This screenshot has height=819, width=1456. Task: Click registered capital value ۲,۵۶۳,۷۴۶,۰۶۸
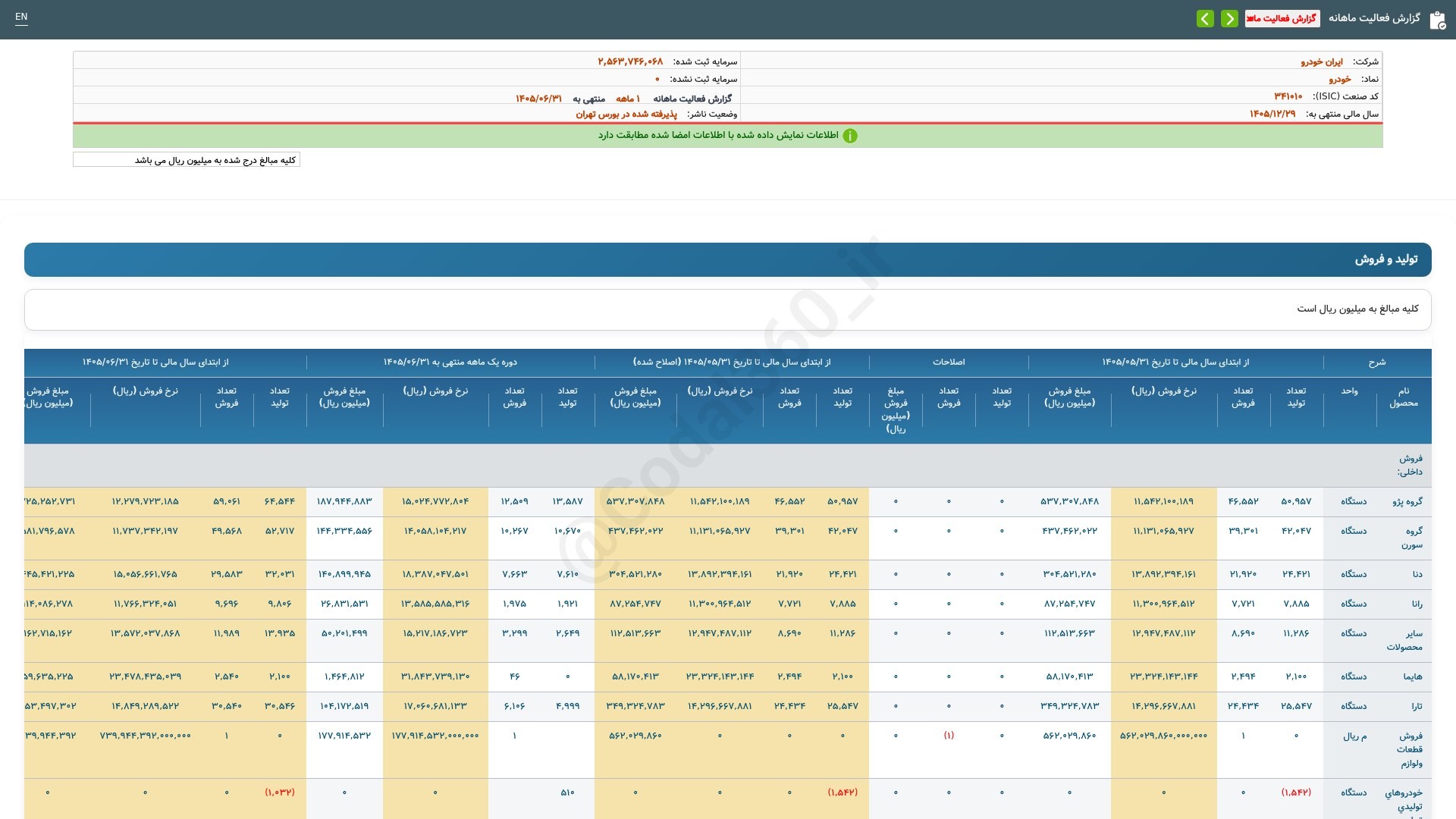point(630,61)
